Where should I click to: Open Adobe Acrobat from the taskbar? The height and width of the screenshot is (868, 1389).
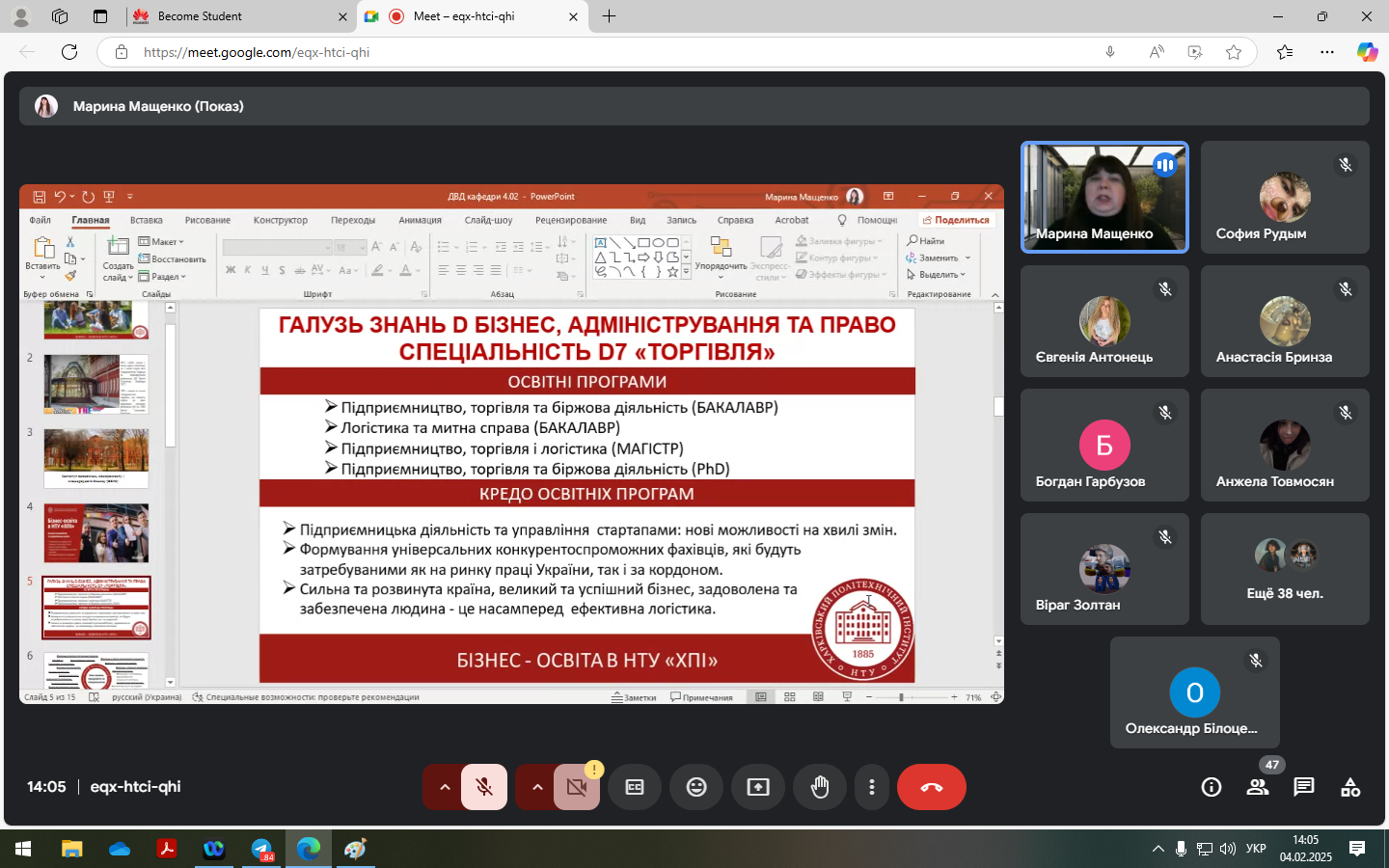(x=167, y=849)
